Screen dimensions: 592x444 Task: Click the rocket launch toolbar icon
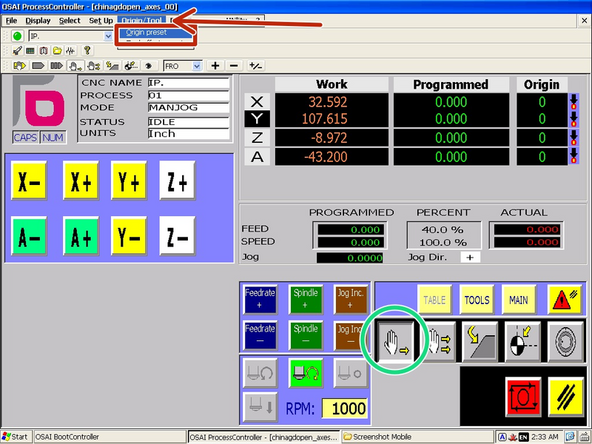point(17,51)
